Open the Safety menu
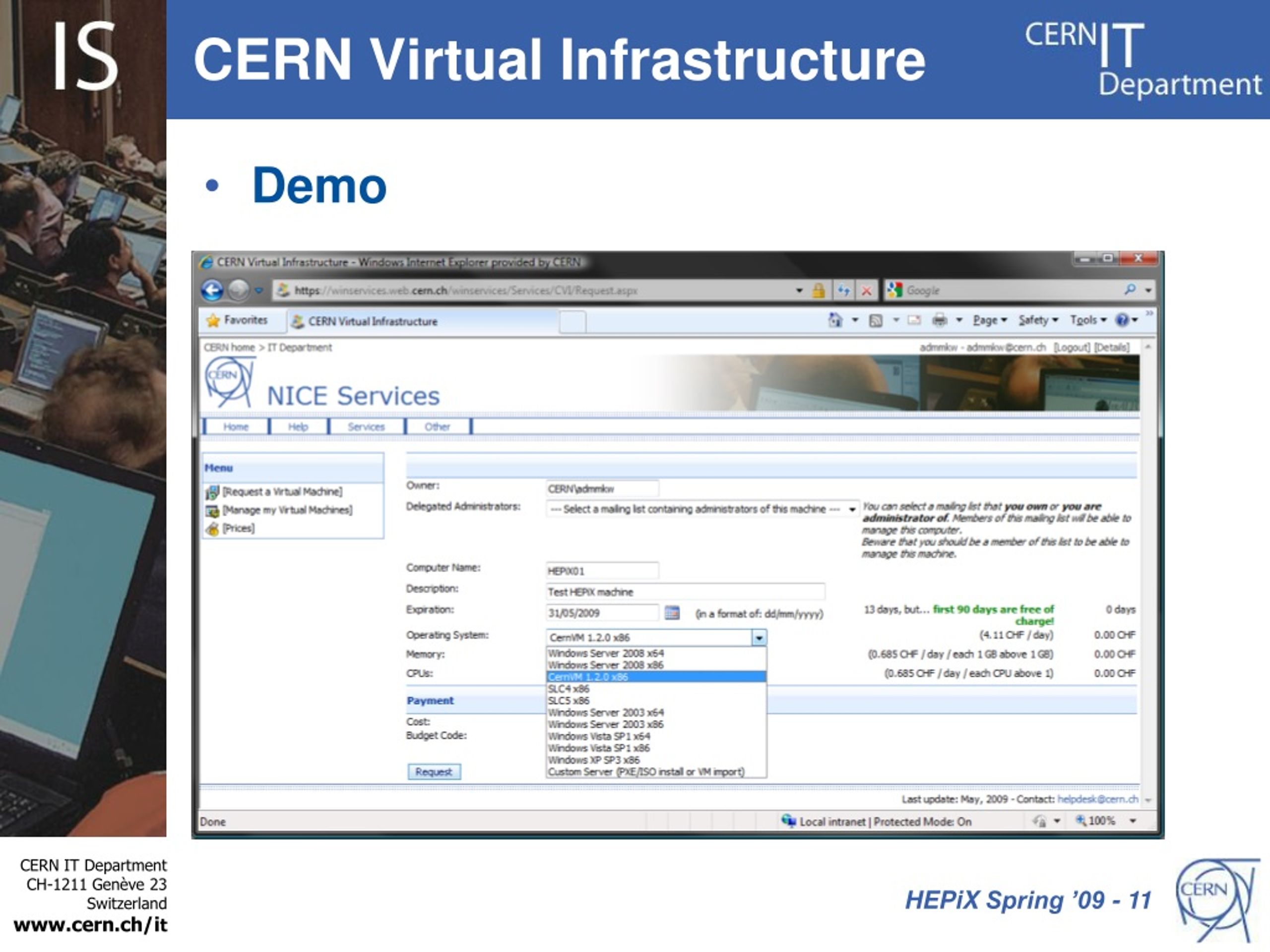The height and width of the screenshot is (952, 1270). (1038, 320)
